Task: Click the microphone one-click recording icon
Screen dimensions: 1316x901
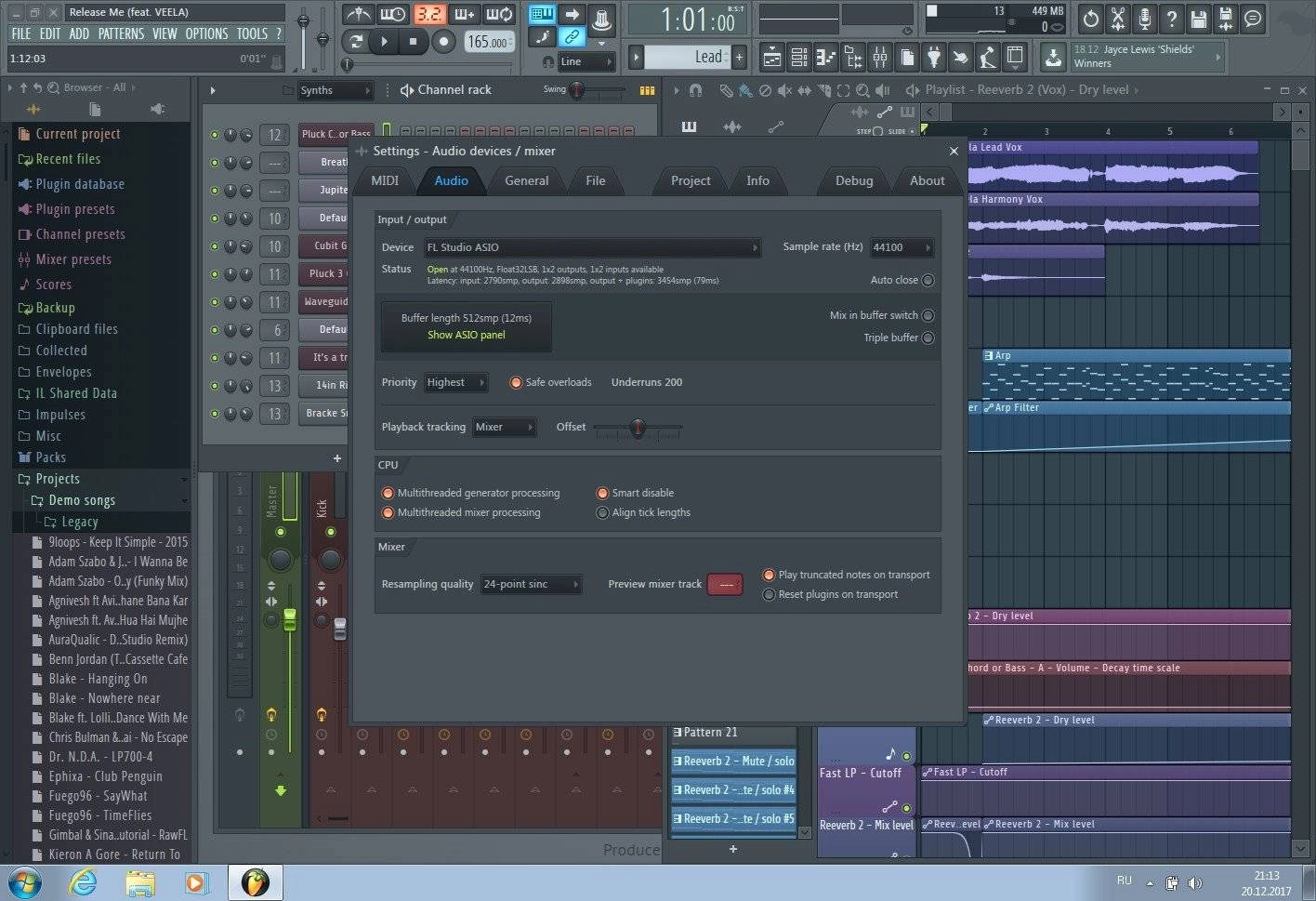Action: (x=1145, y=19)
